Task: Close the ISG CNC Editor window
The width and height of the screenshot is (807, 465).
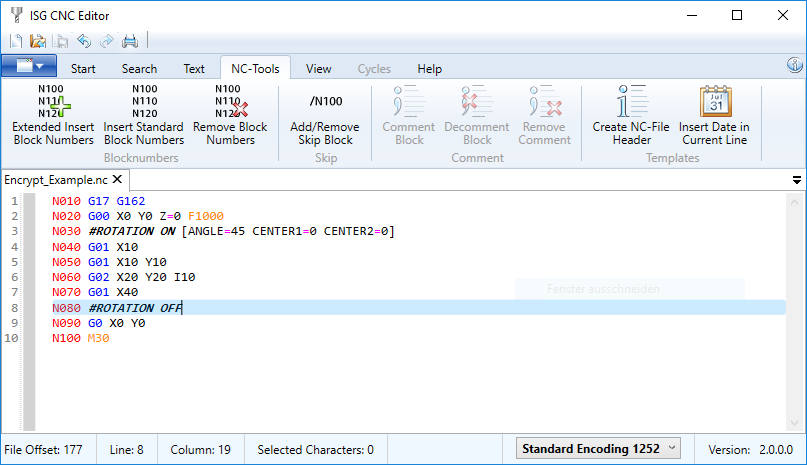Action: coord(782,15)
